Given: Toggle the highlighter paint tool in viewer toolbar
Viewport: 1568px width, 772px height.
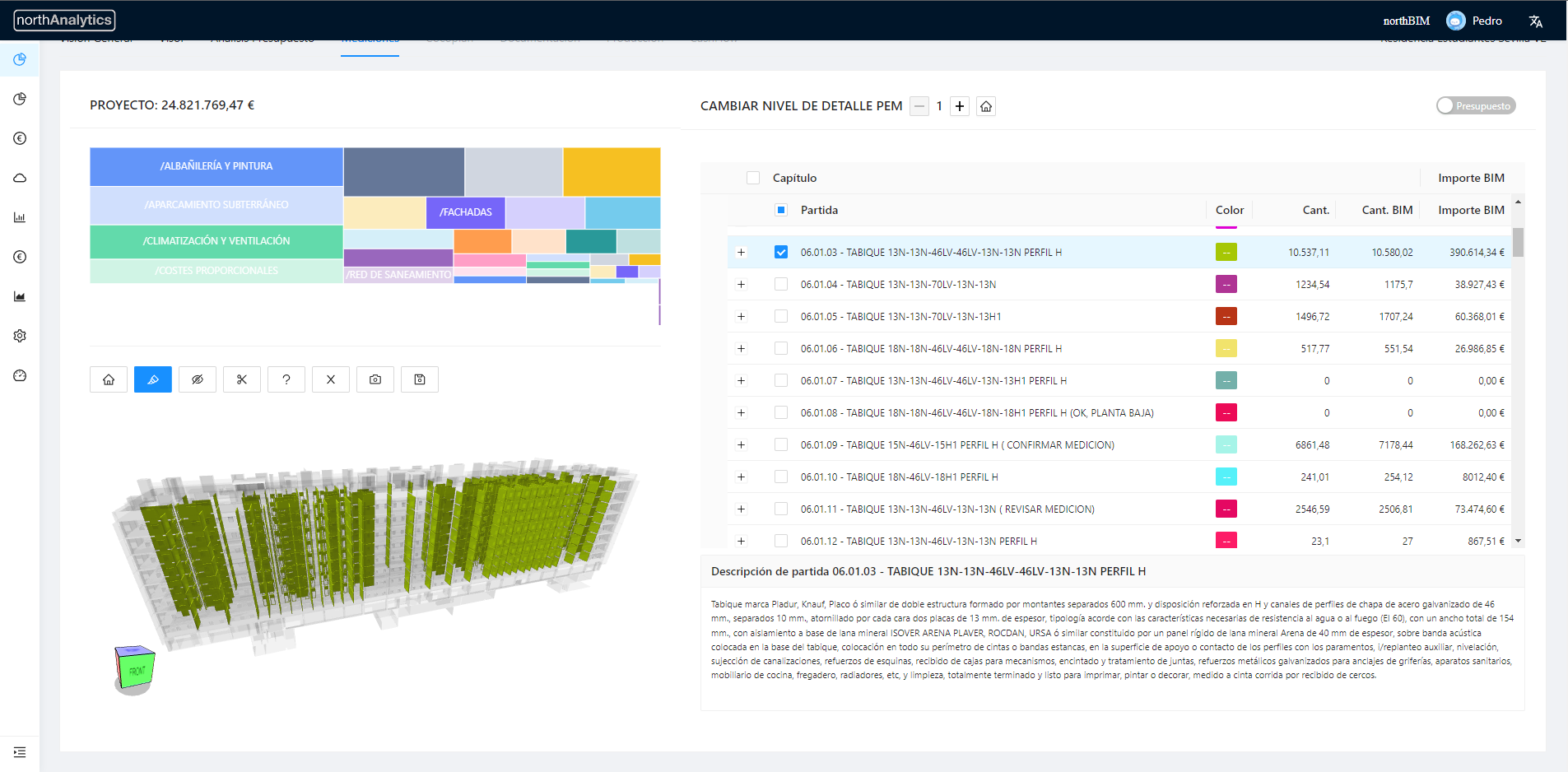Looking at the screenshot, I should tap(153, 379).
